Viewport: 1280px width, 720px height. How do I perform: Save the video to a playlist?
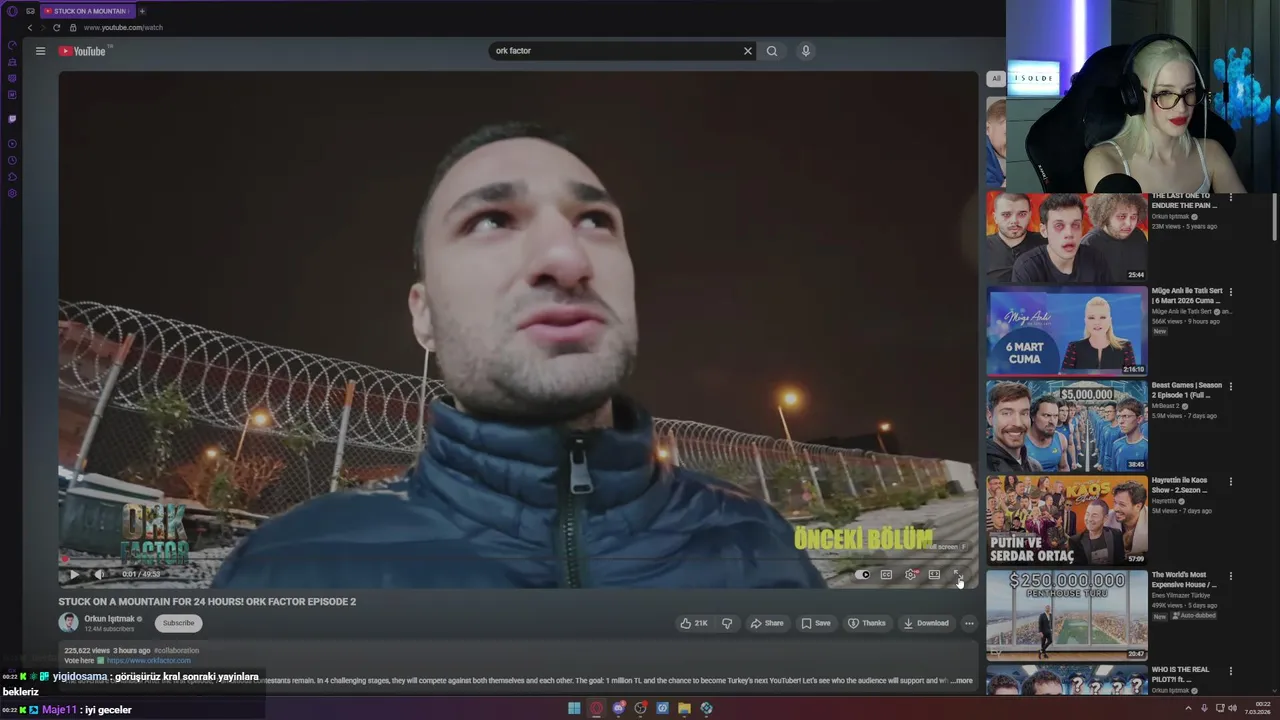pos(816,623)
